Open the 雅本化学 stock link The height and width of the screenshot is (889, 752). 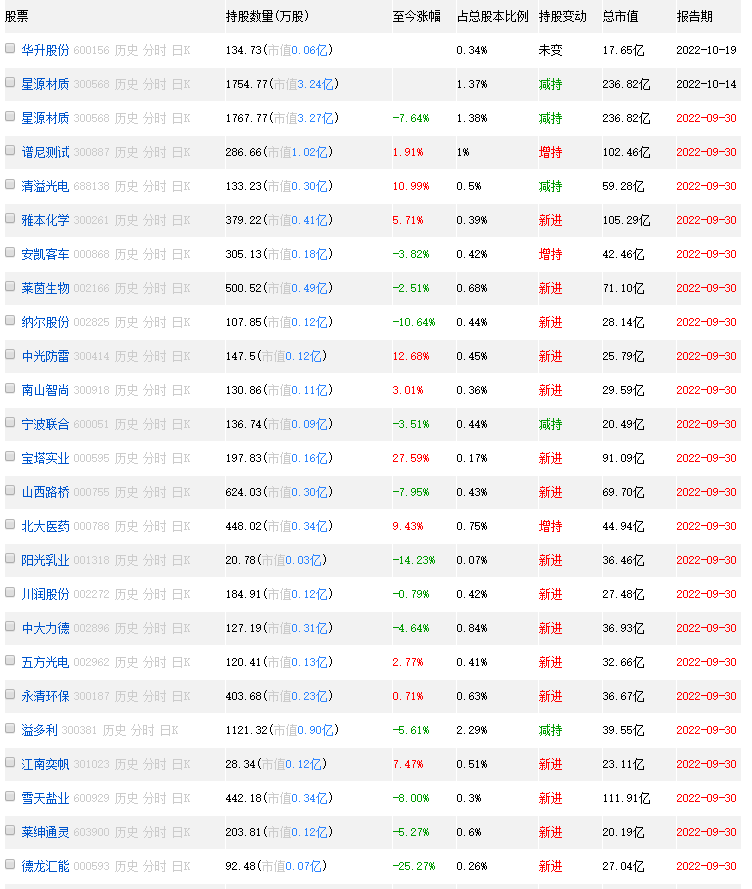45,221
